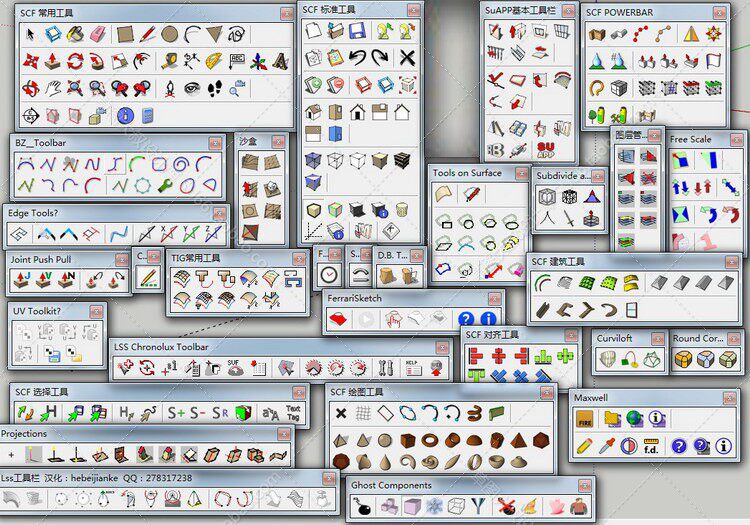Choose the 3D Text letter A tool
This screenshot has width=750, height=525.
[x=280, y=61]
